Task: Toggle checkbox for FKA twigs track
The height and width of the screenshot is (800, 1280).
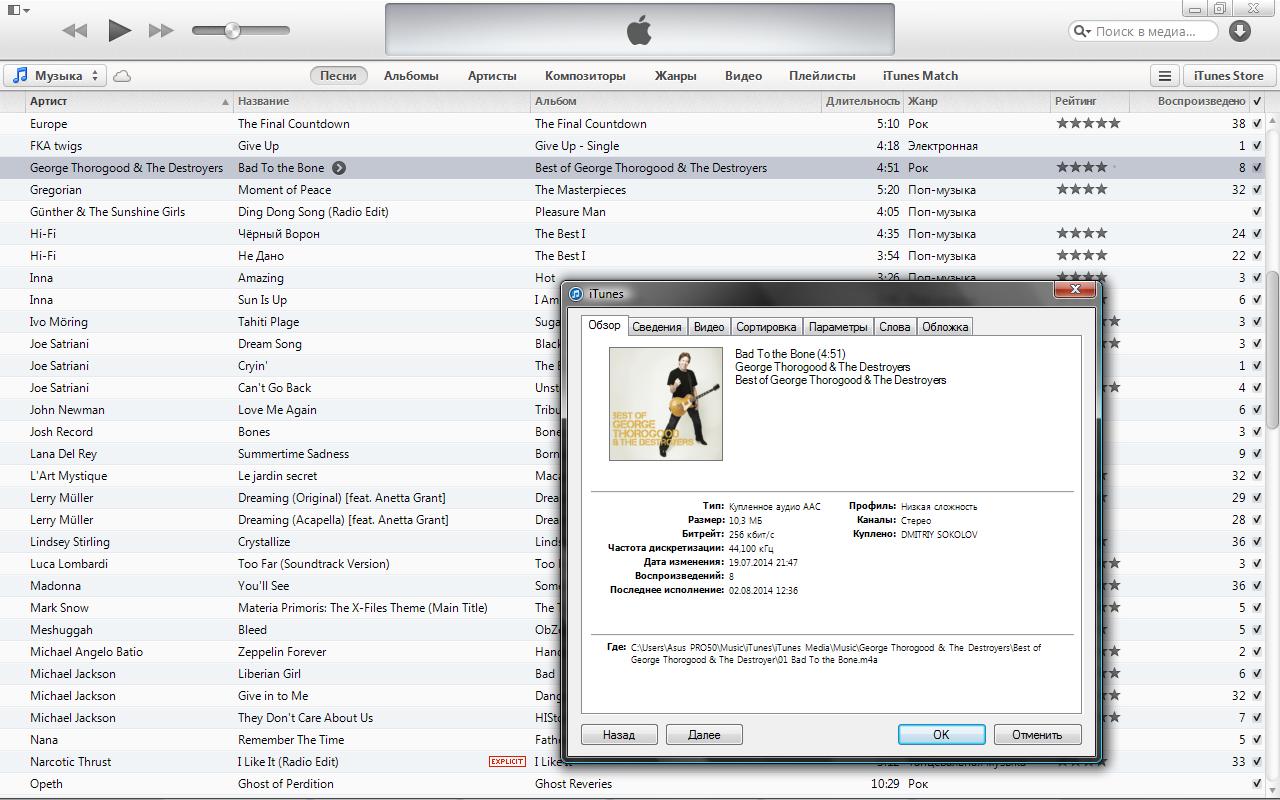Action: pyautogui.click(x=1257, y=146)
